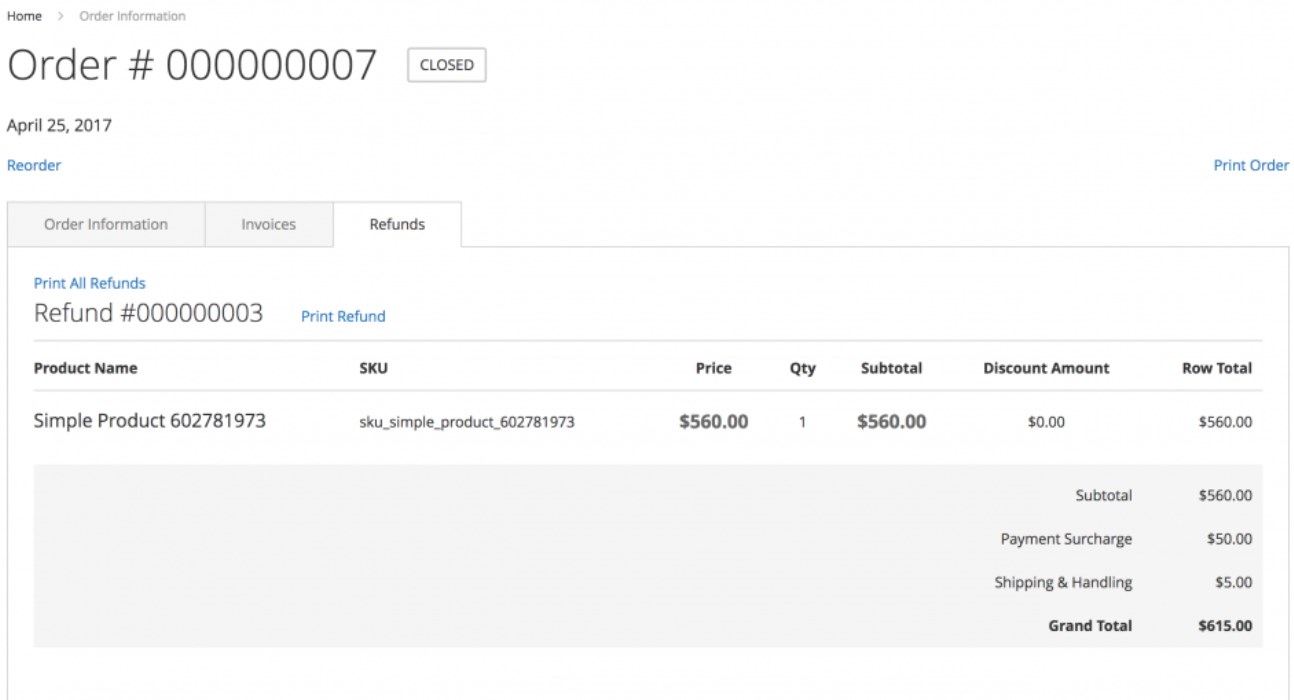1294x700 pixels.
Task: Click the sku_simple_product_602781973 SKU value
Action: click(467, 422)
